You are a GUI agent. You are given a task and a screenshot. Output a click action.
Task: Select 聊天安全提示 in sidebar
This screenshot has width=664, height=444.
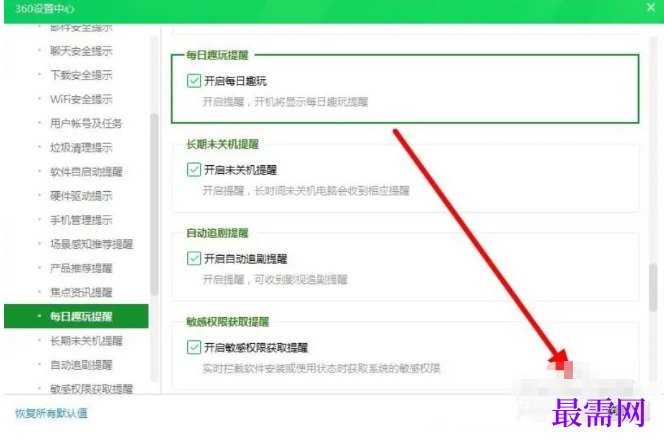click(x=81, y=51)
